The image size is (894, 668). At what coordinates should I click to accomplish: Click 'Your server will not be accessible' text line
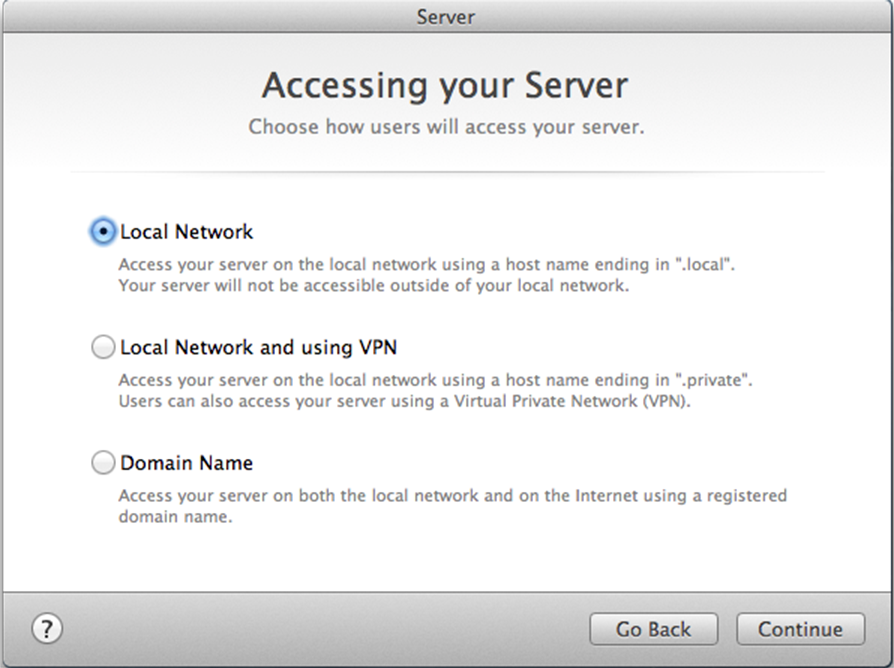coord(374,286)
